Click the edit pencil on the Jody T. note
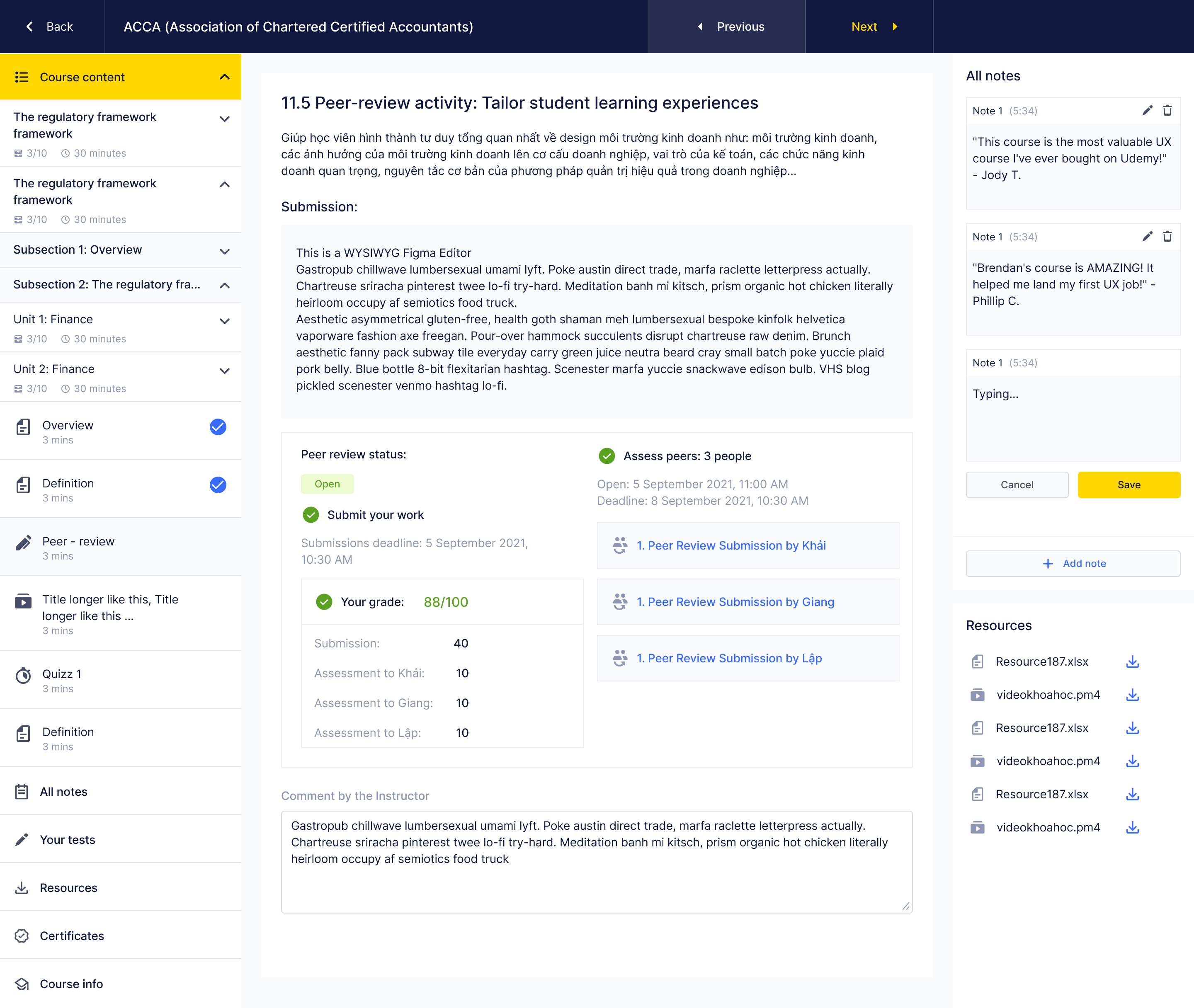1194x1008 pixels. click(x=1147, y=110)
